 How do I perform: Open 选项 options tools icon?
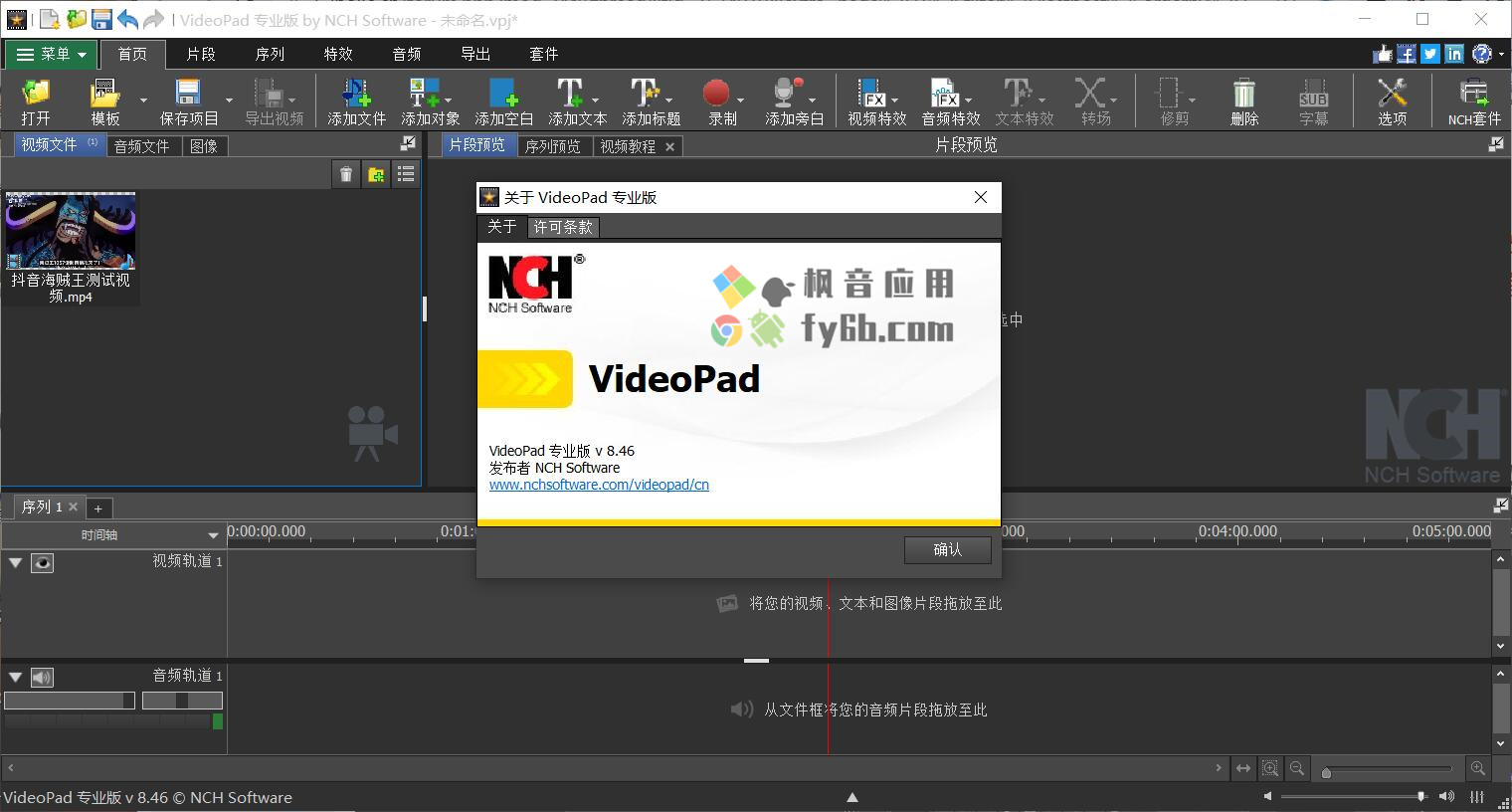pyautogui.click(x=1393, y=94)
